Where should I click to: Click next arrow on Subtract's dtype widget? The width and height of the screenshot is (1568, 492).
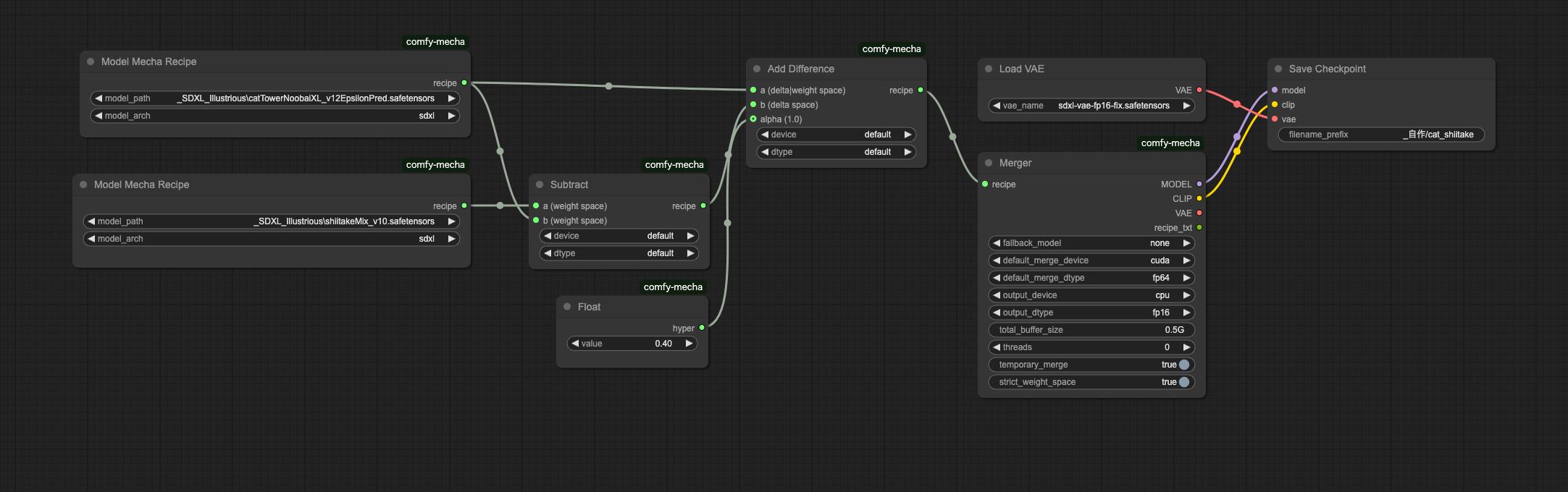pyautogui.click(x=690, y=253)
